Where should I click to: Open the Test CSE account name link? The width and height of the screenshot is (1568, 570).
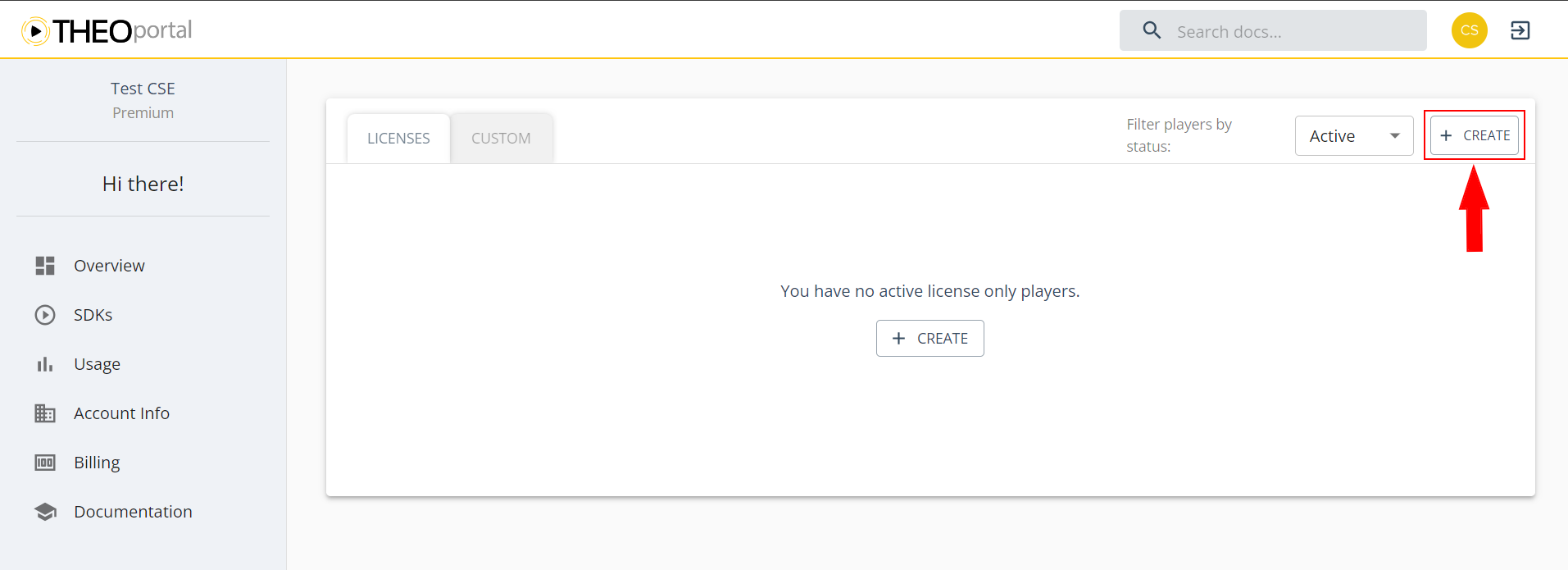click(x=143, y=88)
